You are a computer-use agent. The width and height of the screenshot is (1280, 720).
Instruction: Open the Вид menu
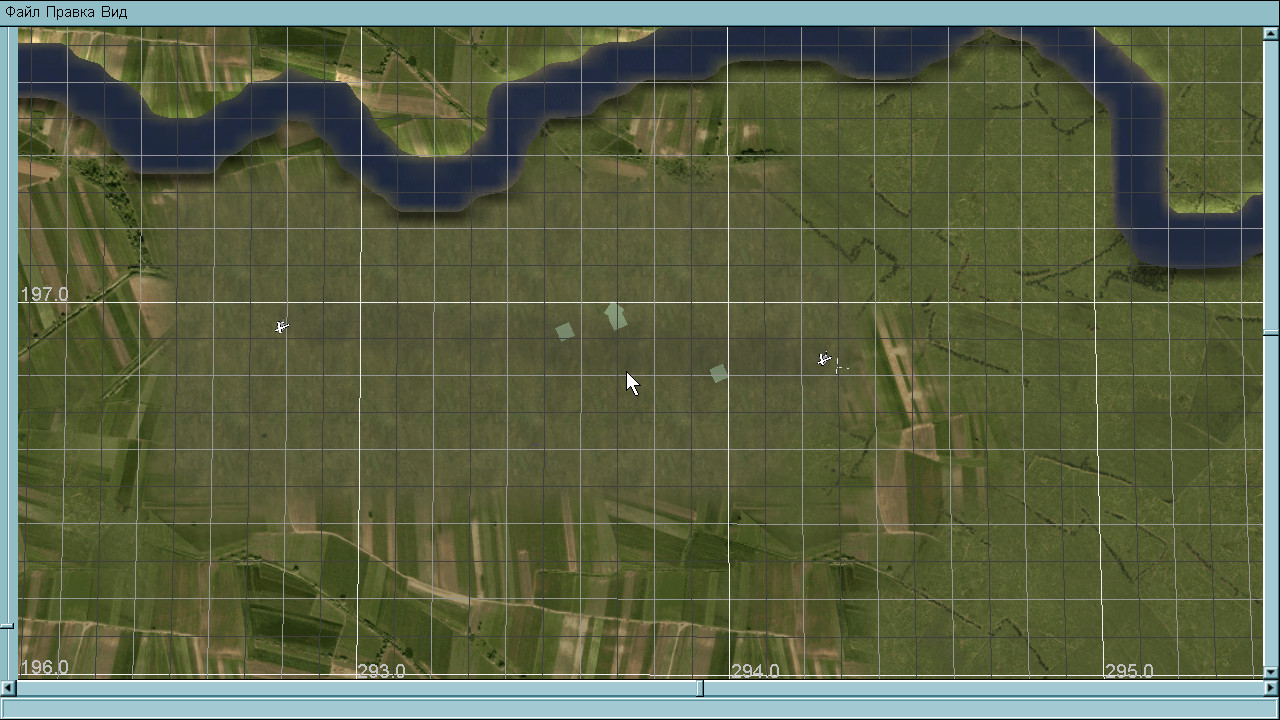pyautogui.click(x=114, y=12)
